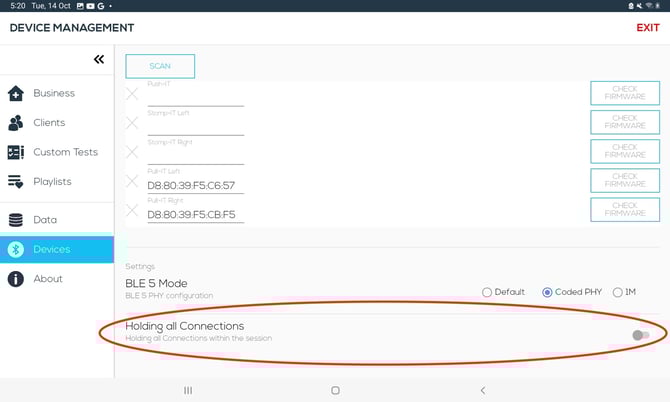Screen dimensions: 670x402
Task: Click the Stomp-IT Right address field
Action: [195, 157]
